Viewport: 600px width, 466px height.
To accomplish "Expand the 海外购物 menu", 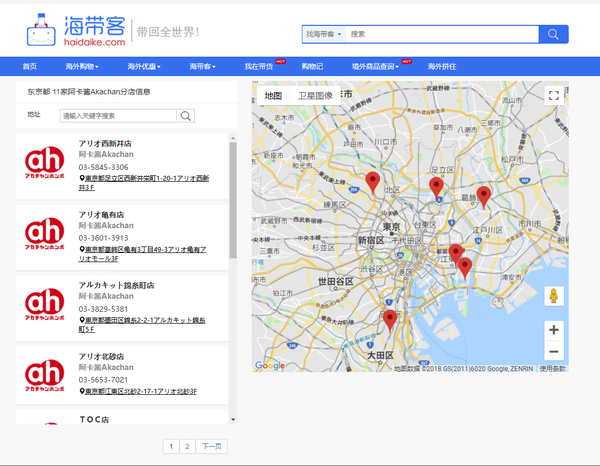I will click(x=82, y=67).
